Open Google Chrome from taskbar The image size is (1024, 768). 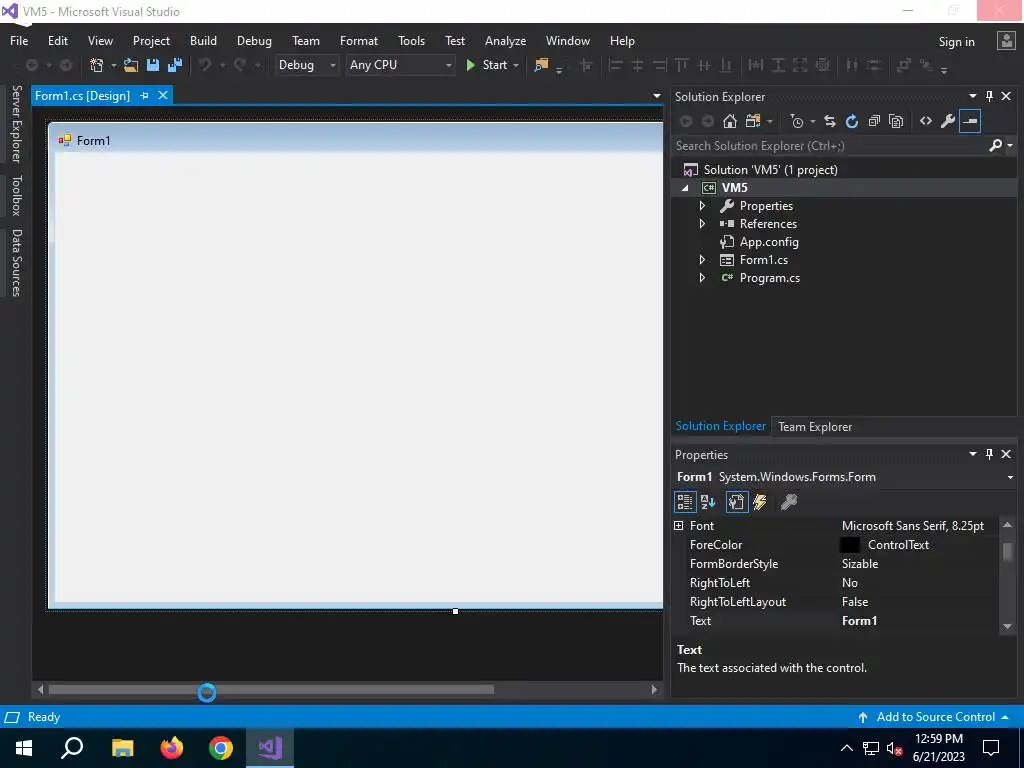point(221,748)
